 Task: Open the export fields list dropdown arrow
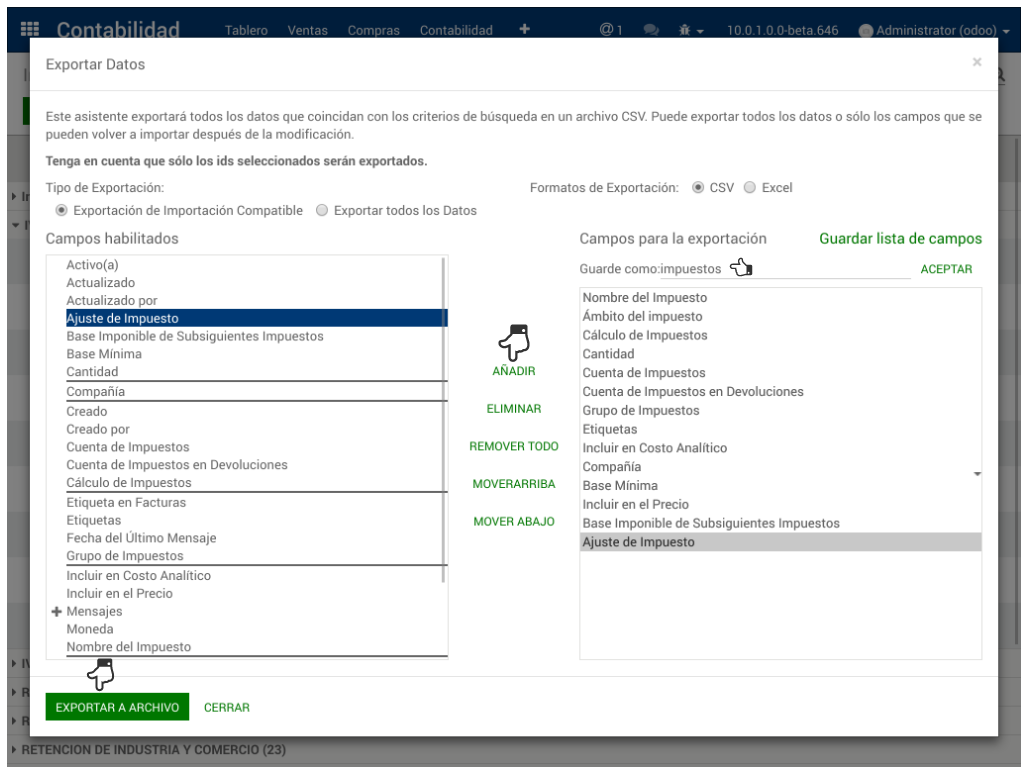[977, 473]
